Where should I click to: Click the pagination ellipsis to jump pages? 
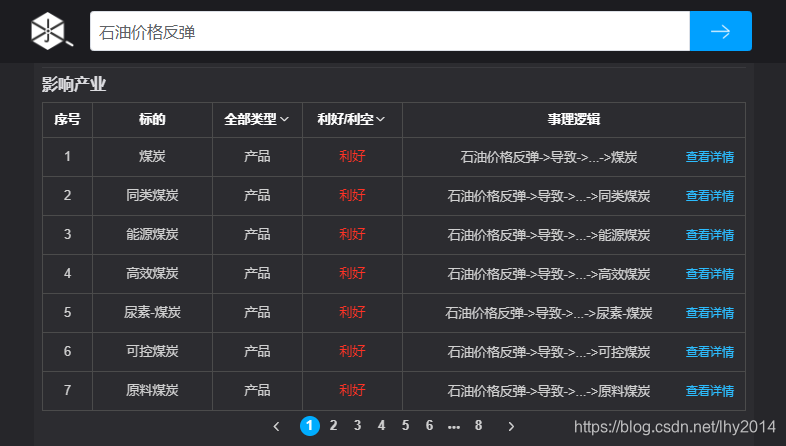click(x=454, y=427)
